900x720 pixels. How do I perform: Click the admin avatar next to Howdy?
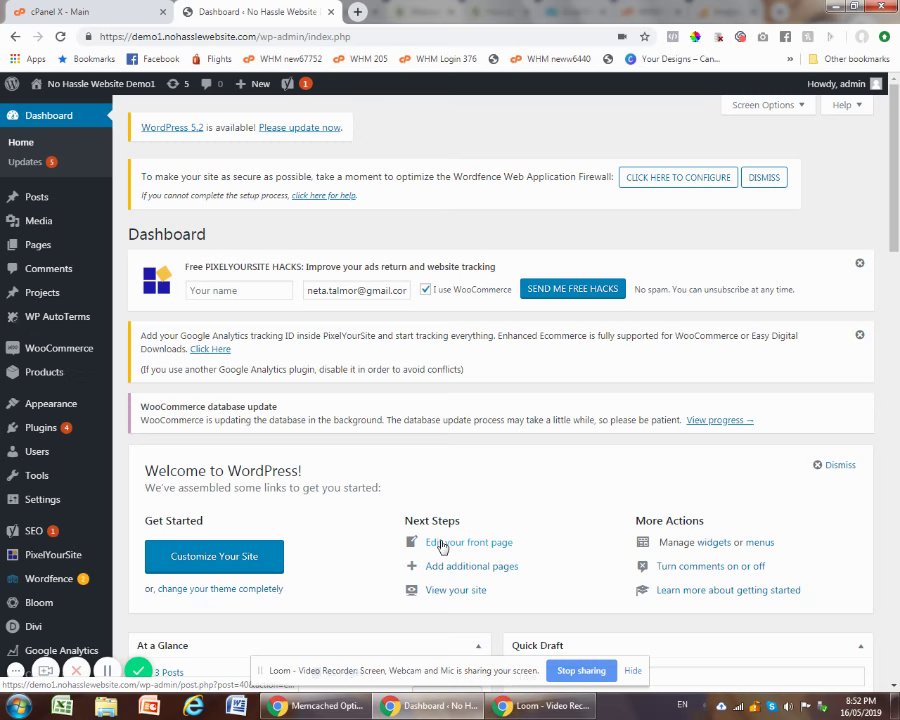(876, 84)
